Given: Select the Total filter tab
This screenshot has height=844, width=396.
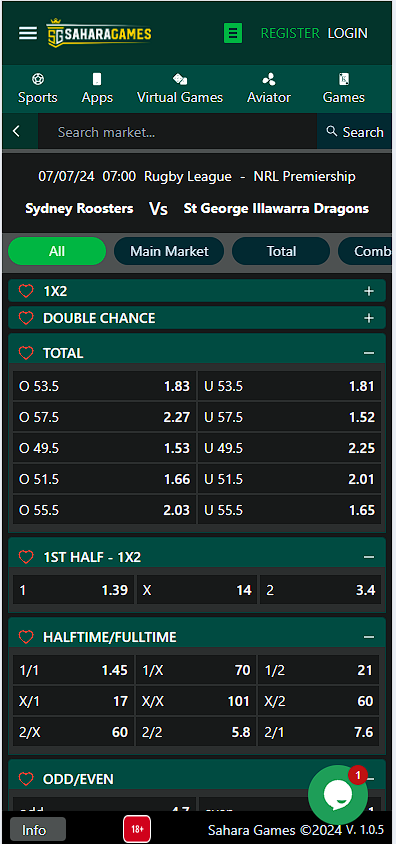Looking at the screenshot, I should point(281,251).
